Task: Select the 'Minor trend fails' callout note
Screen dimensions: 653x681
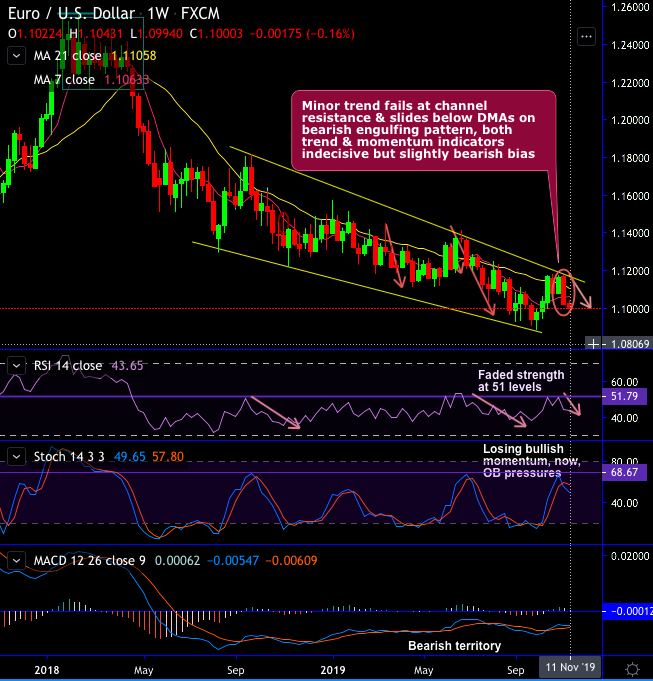Action: [x=423, y=130]
